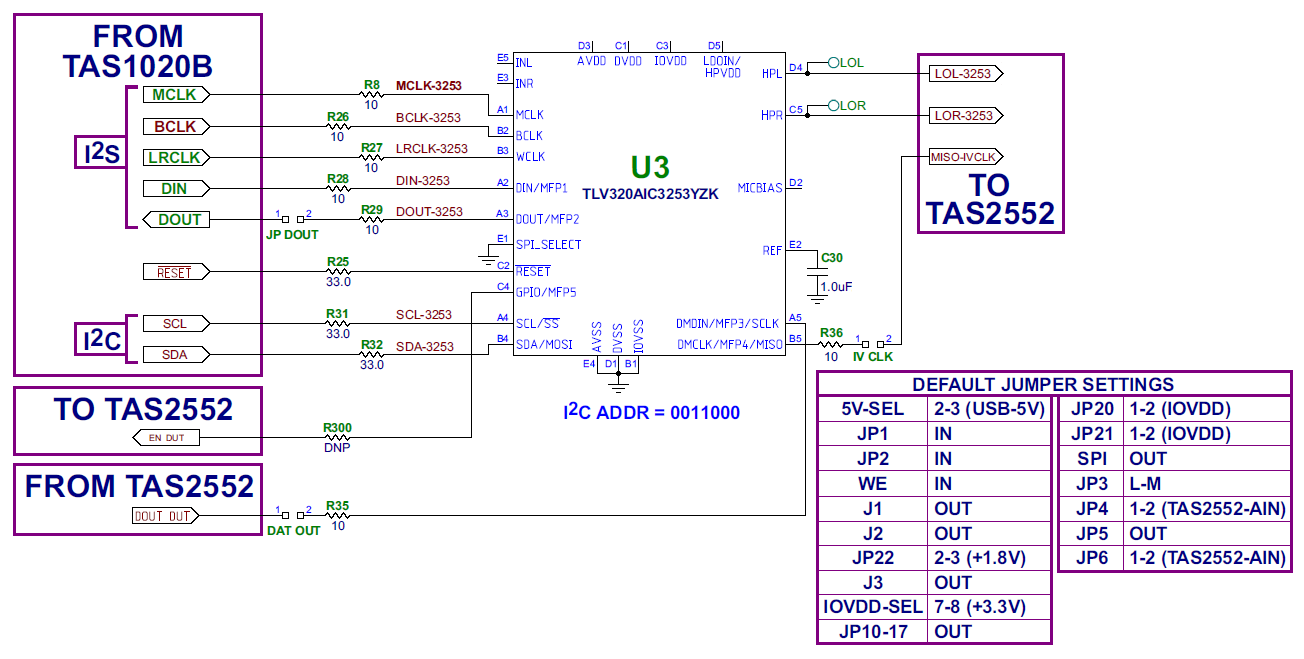Select resistor R8 on the MCLK line
This screenshot has height=659, width=1304.
(371, 94)
